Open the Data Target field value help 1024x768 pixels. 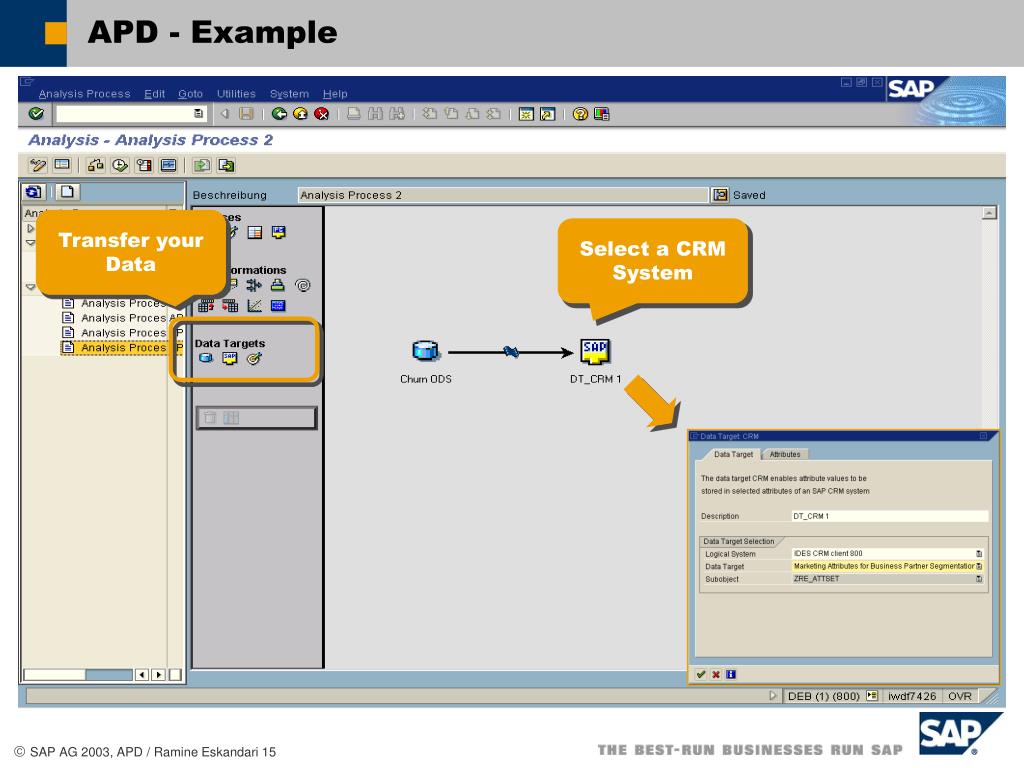[979, 566]
